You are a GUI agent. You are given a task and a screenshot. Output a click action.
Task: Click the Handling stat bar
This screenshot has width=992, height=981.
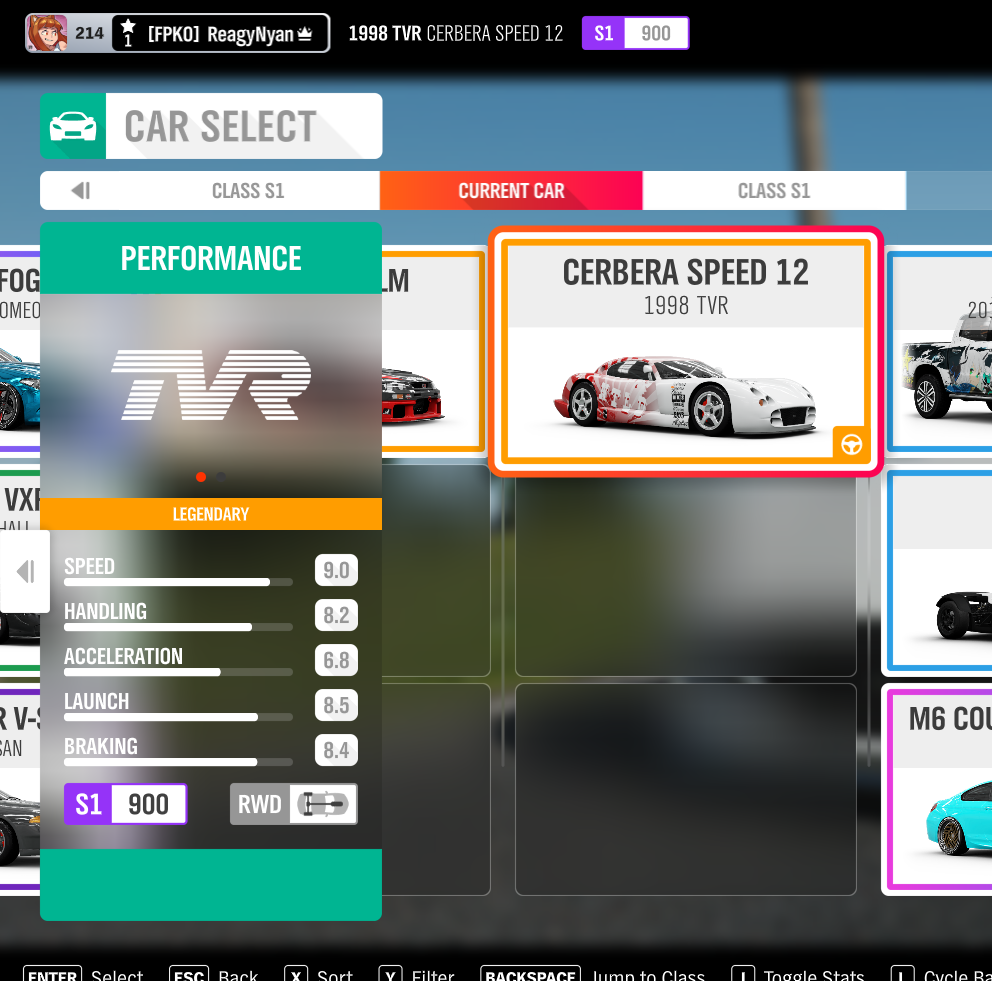pos(178,627)
